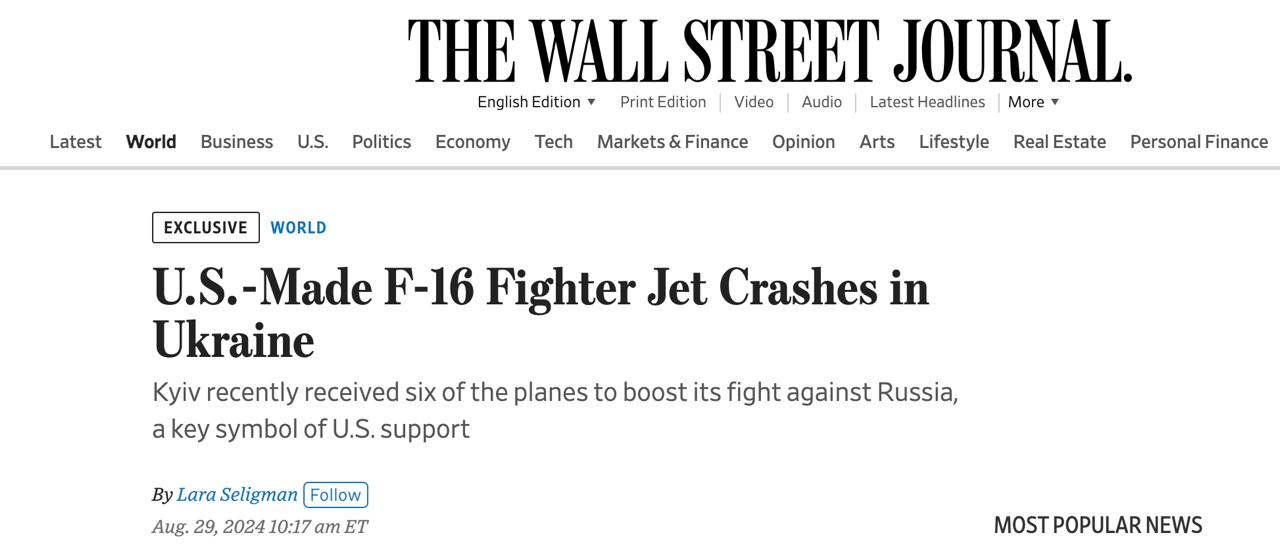Viewport: 1280px width, 547px height.
Task: Follow author Lara Seligman
Action: 335,495
